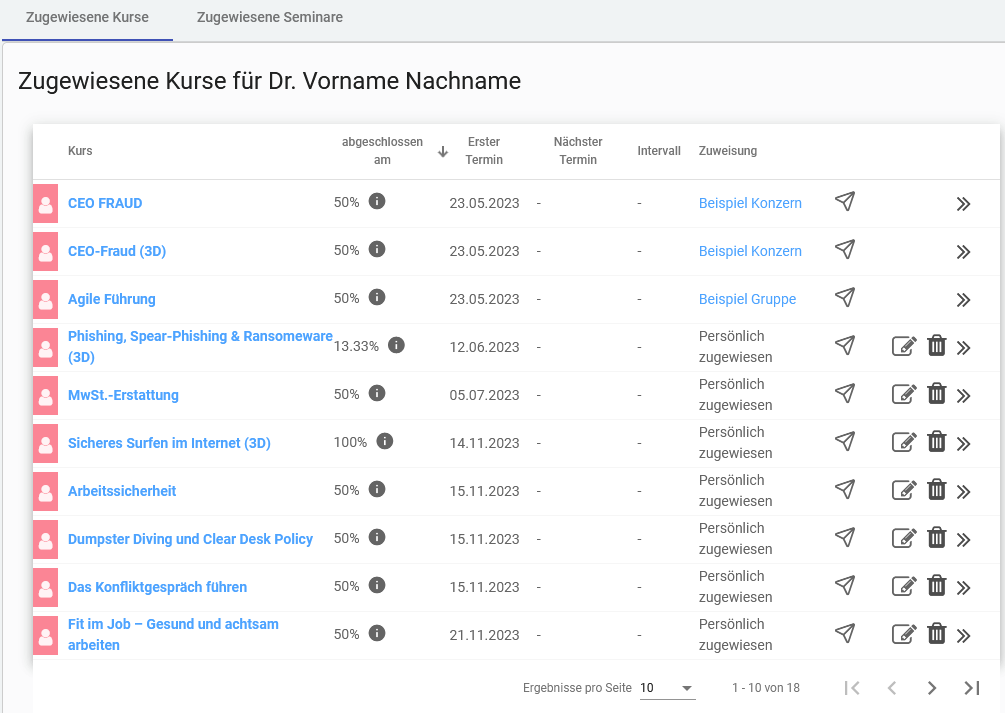Open Ergebnisse pro Seite dropdown

(x=667, y=688)
